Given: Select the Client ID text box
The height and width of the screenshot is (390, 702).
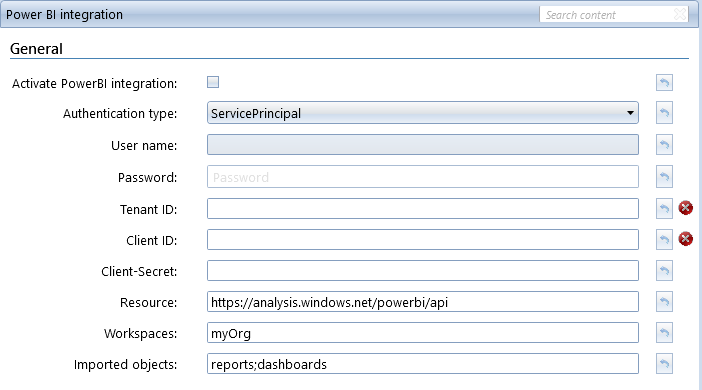Looking at the screenshot, I should 423,240.
